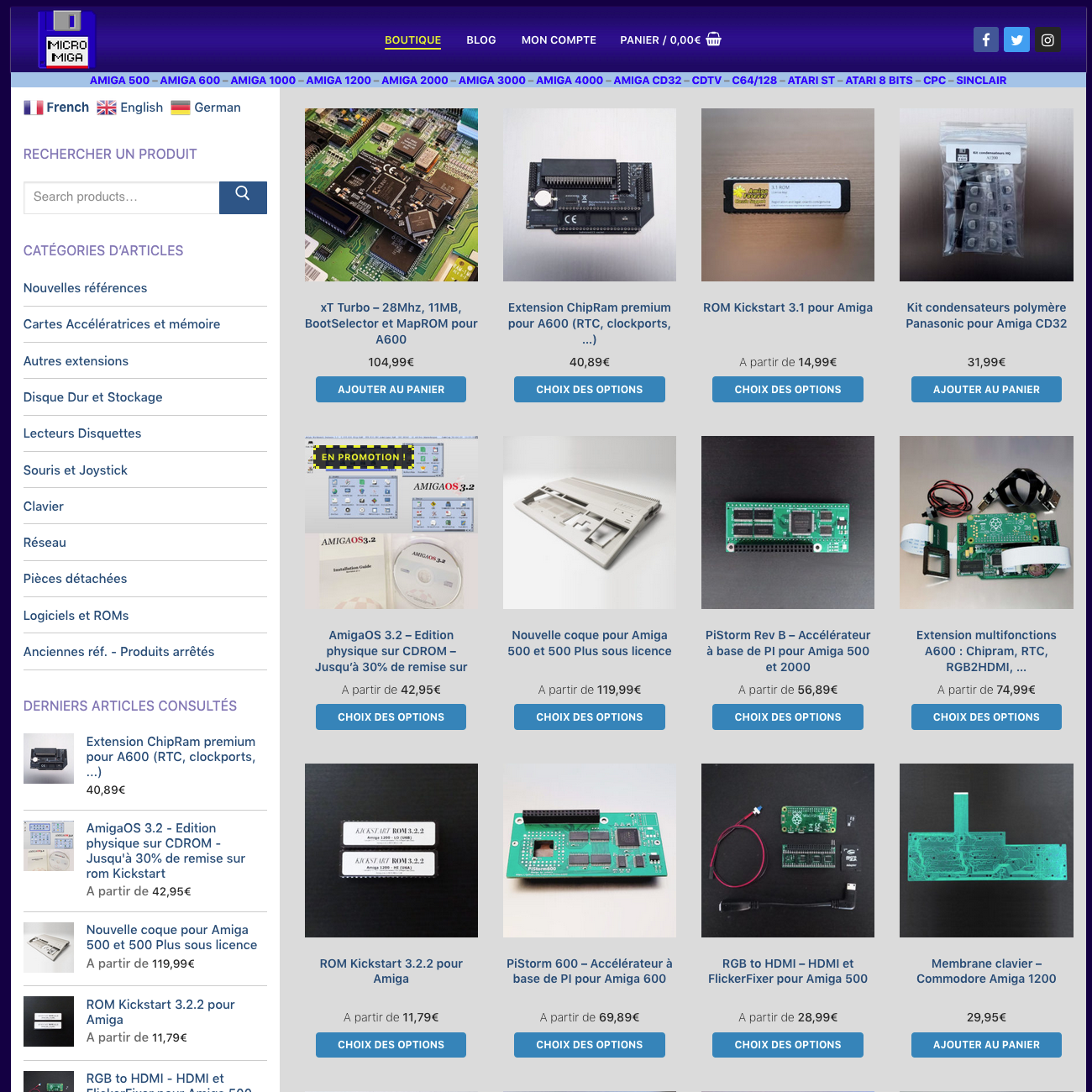Image resolution: width=1092 pixels, height=1092 pixels.
Task: Select AMIGA 500 in platform bar
Action: pos(119,81)
